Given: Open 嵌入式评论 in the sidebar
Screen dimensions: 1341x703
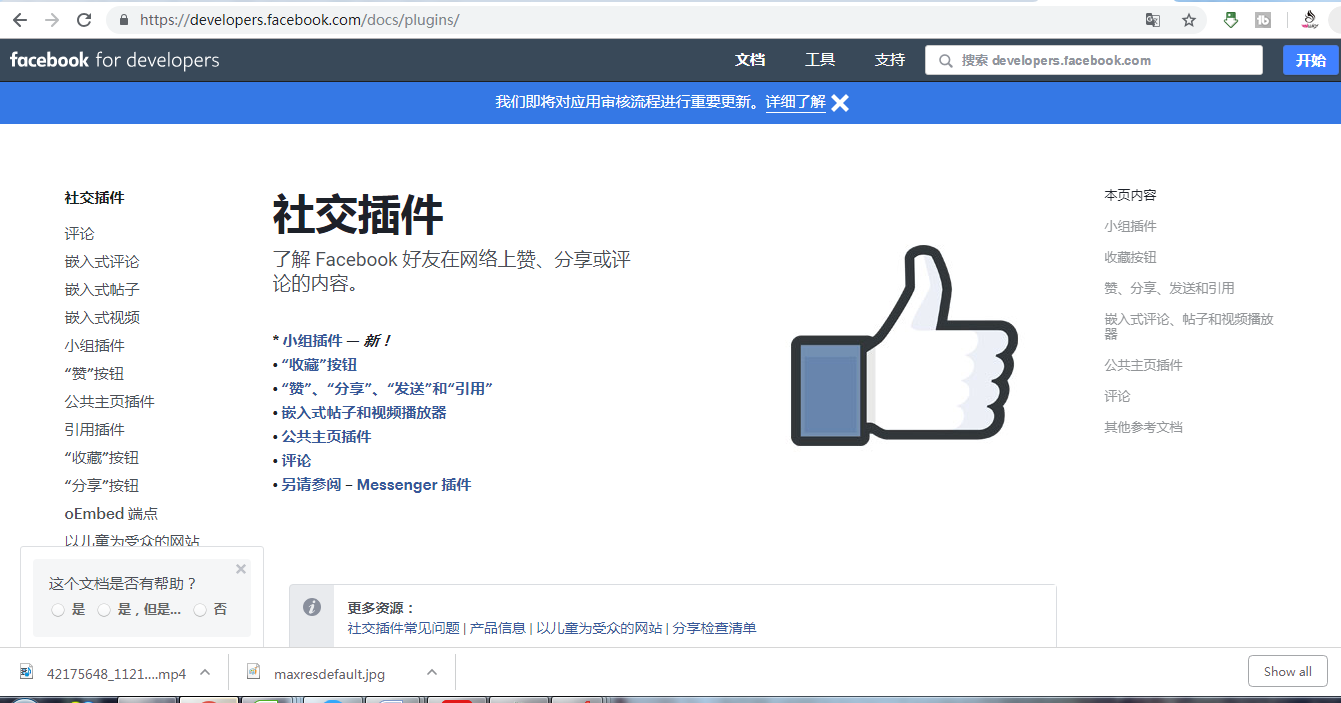Looking at the screenshot, I should point(102,261).
